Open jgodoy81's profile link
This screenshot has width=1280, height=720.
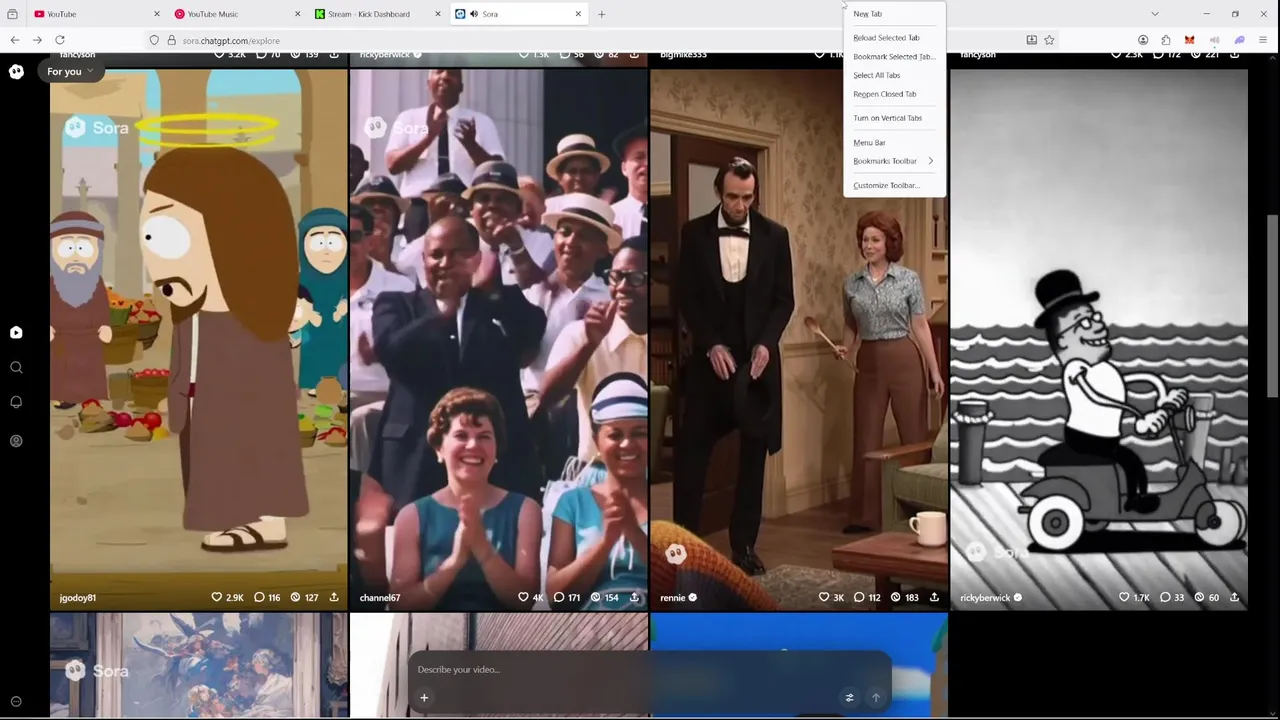[77, 598]
